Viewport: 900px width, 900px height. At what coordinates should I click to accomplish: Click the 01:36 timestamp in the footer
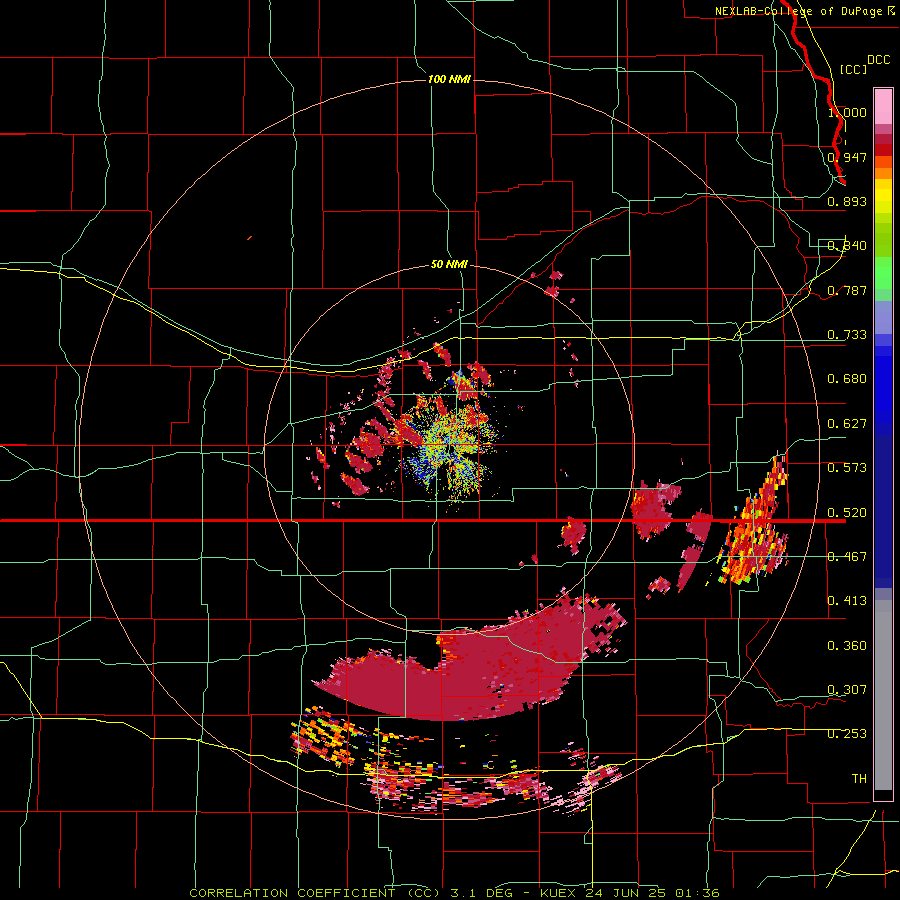point(697,893)
